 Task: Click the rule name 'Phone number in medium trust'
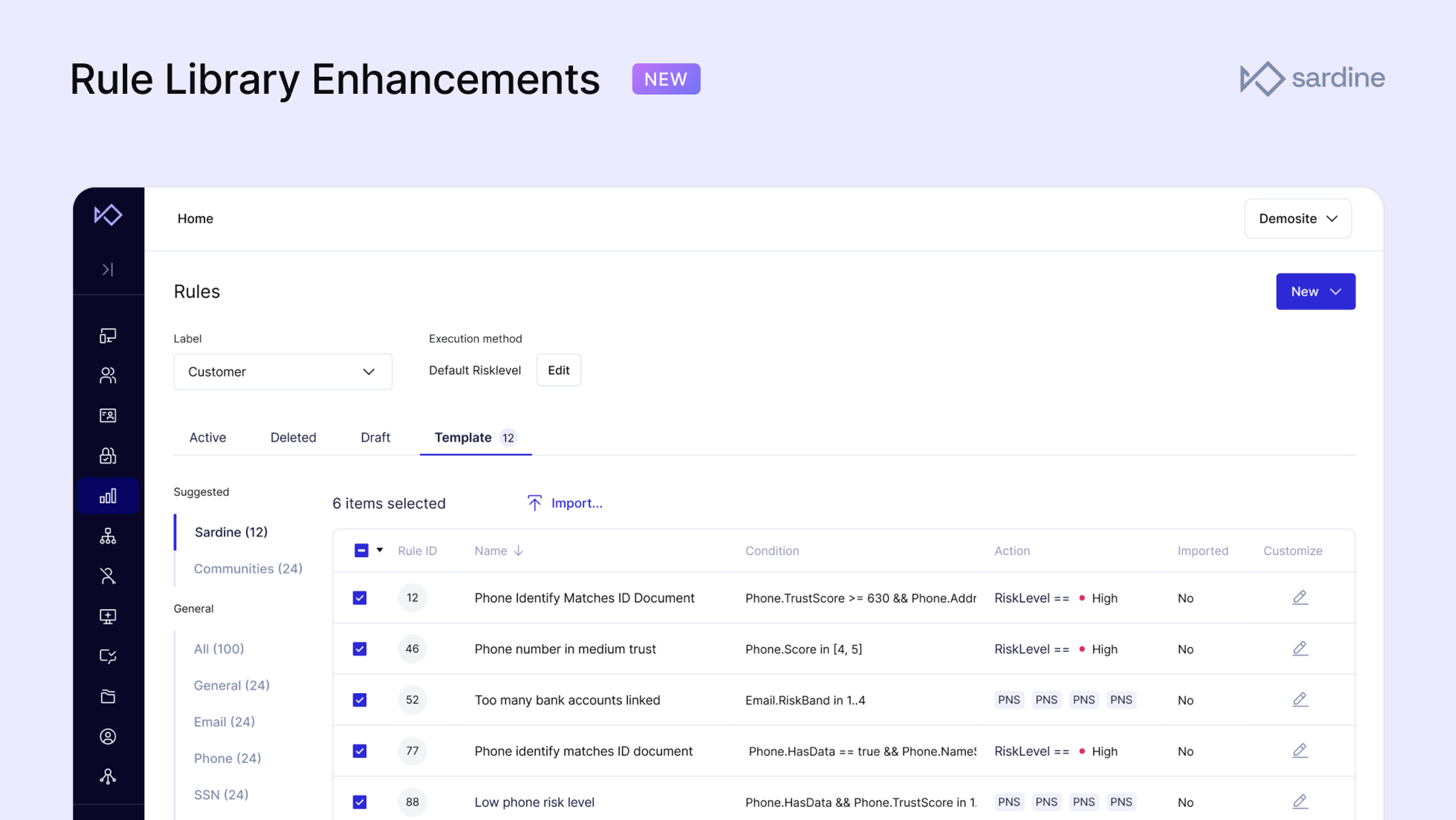click(x=565, y=649)
